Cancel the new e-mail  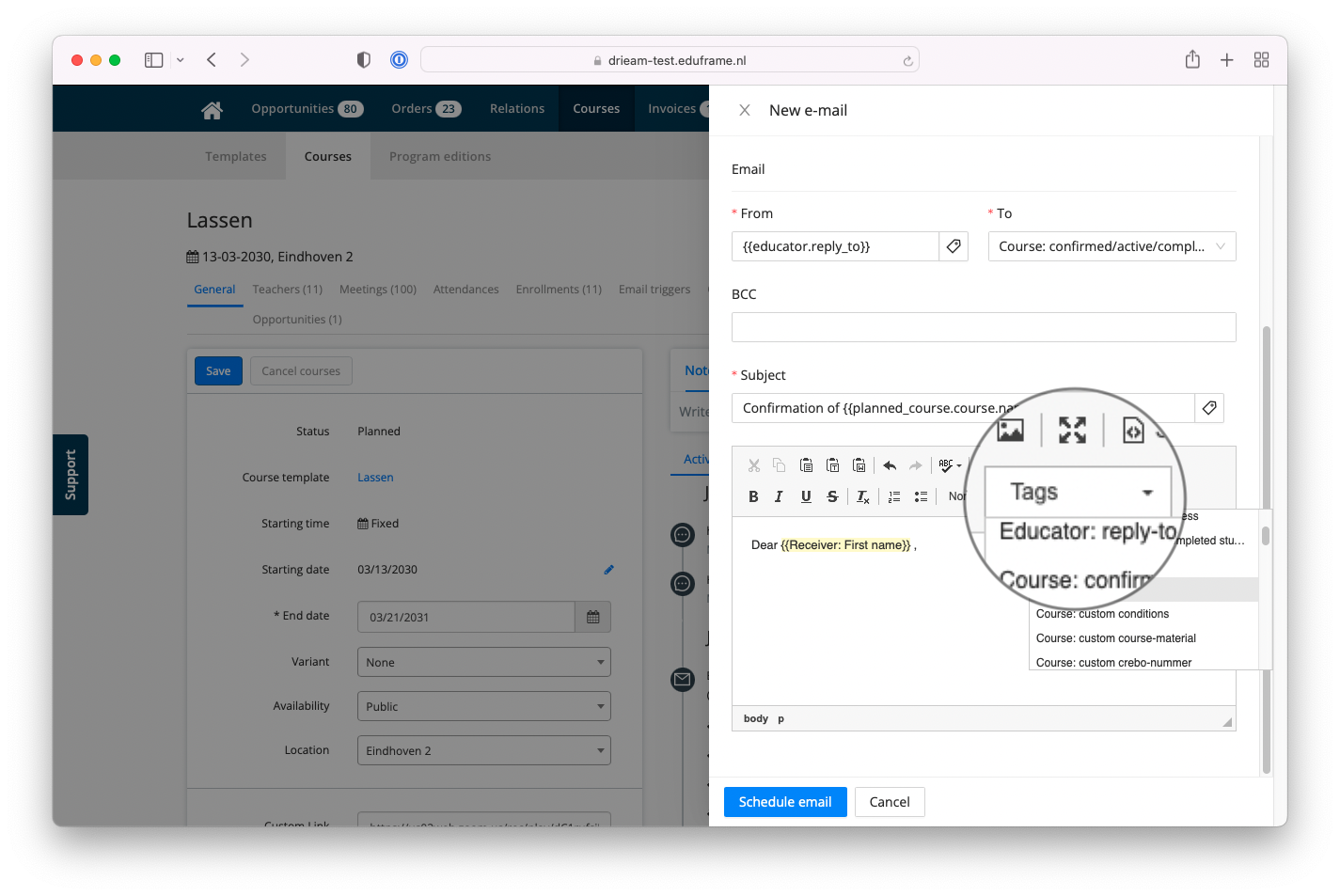click(x=890, y=802)
